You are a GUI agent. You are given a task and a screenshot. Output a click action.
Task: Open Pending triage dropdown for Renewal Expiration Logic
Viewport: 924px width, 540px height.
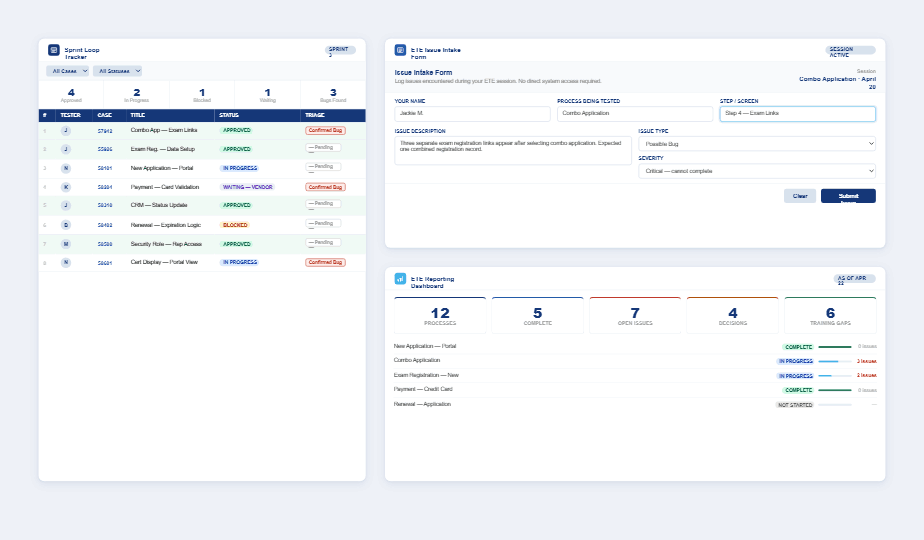[323, 224]
